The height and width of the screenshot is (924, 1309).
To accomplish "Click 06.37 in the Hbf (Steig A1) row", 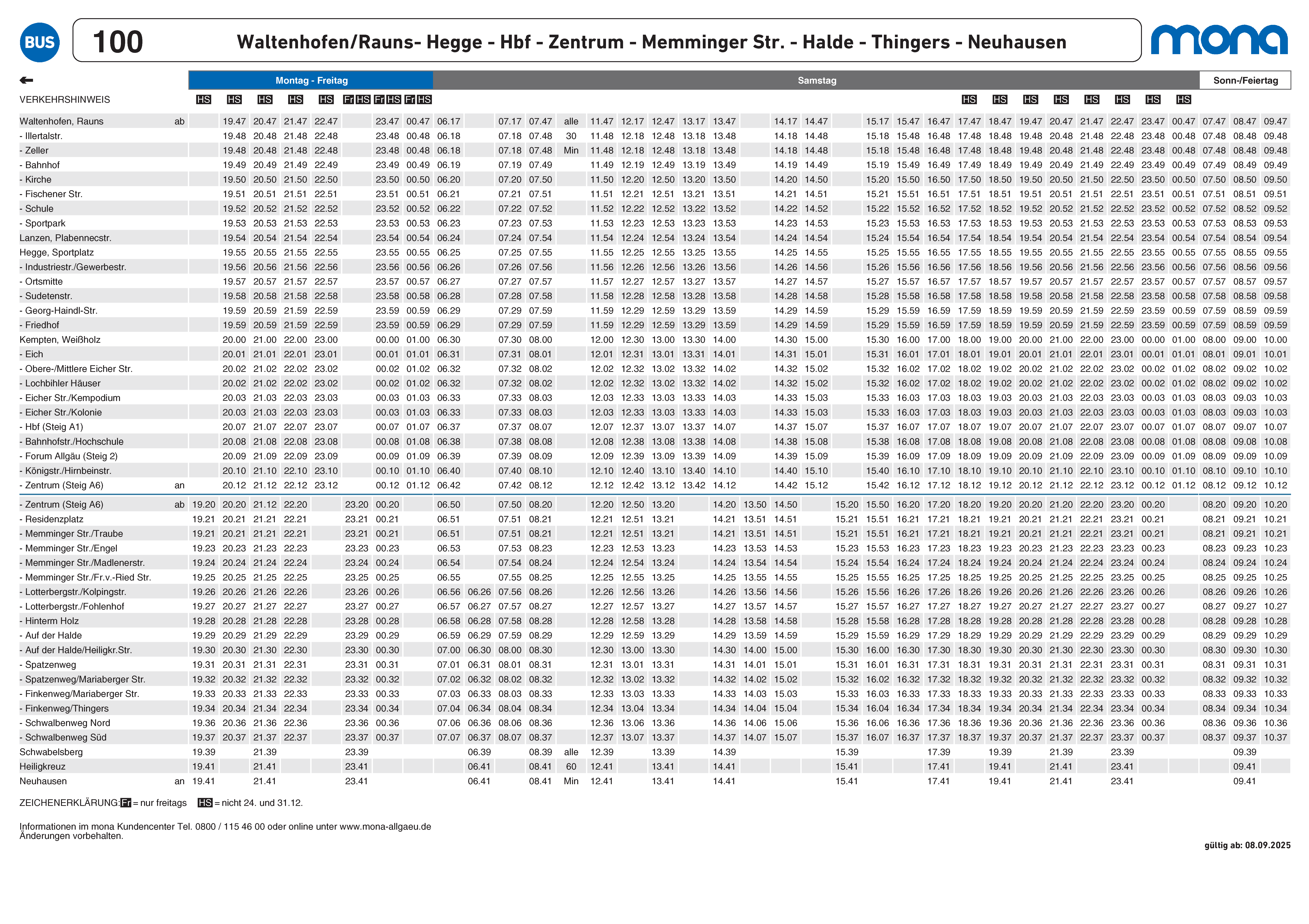I will pos(449,427).
